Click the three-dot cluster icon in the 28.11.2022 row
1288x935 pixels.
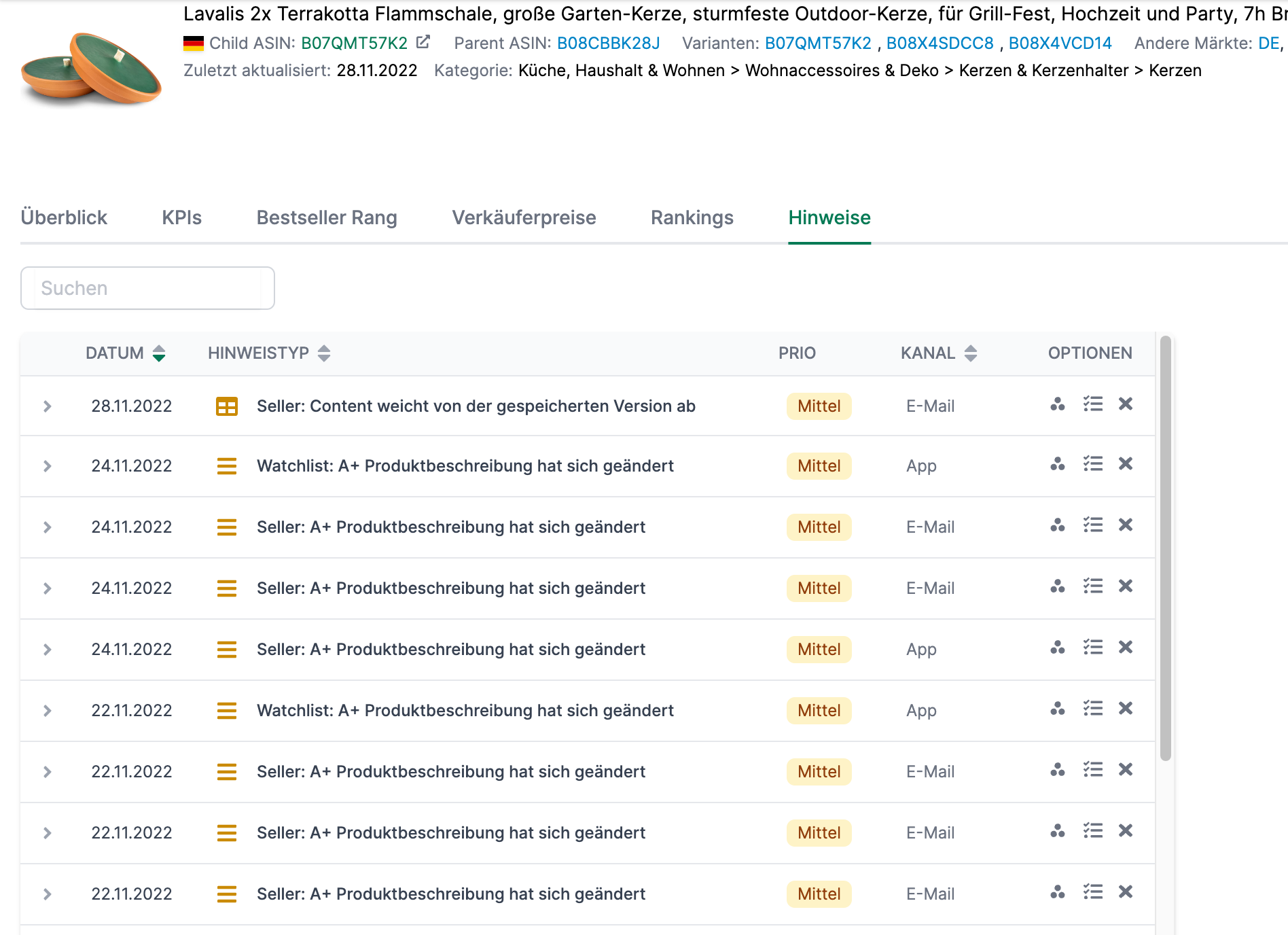coord(1058,404)
